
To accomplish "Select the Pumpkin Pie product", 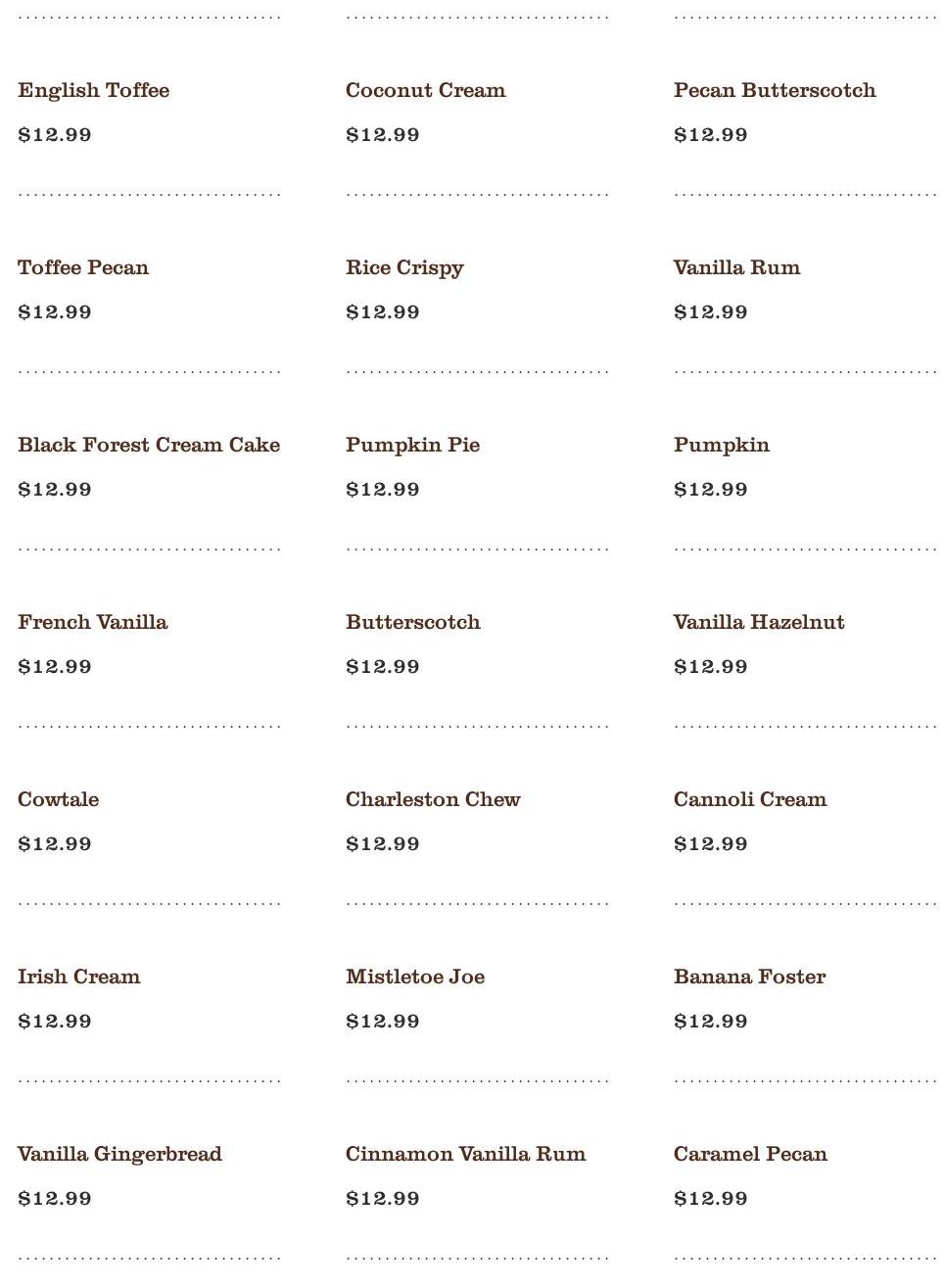I will pyautogui.click(x=412, y=445).
